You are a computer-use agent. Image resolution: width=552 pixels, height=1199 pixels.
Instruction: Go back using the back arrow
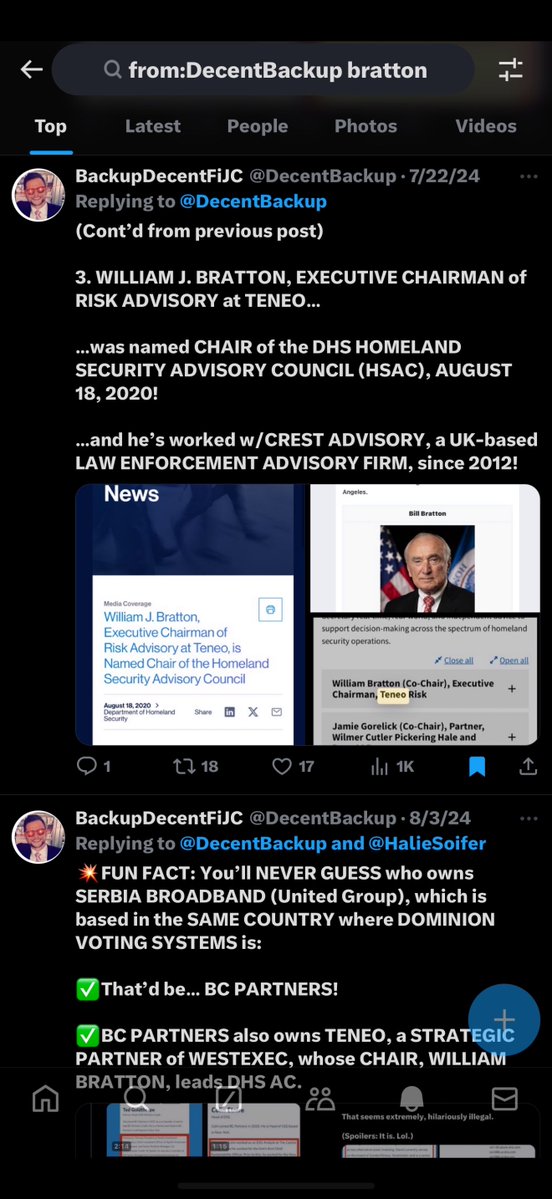[31, 70]
